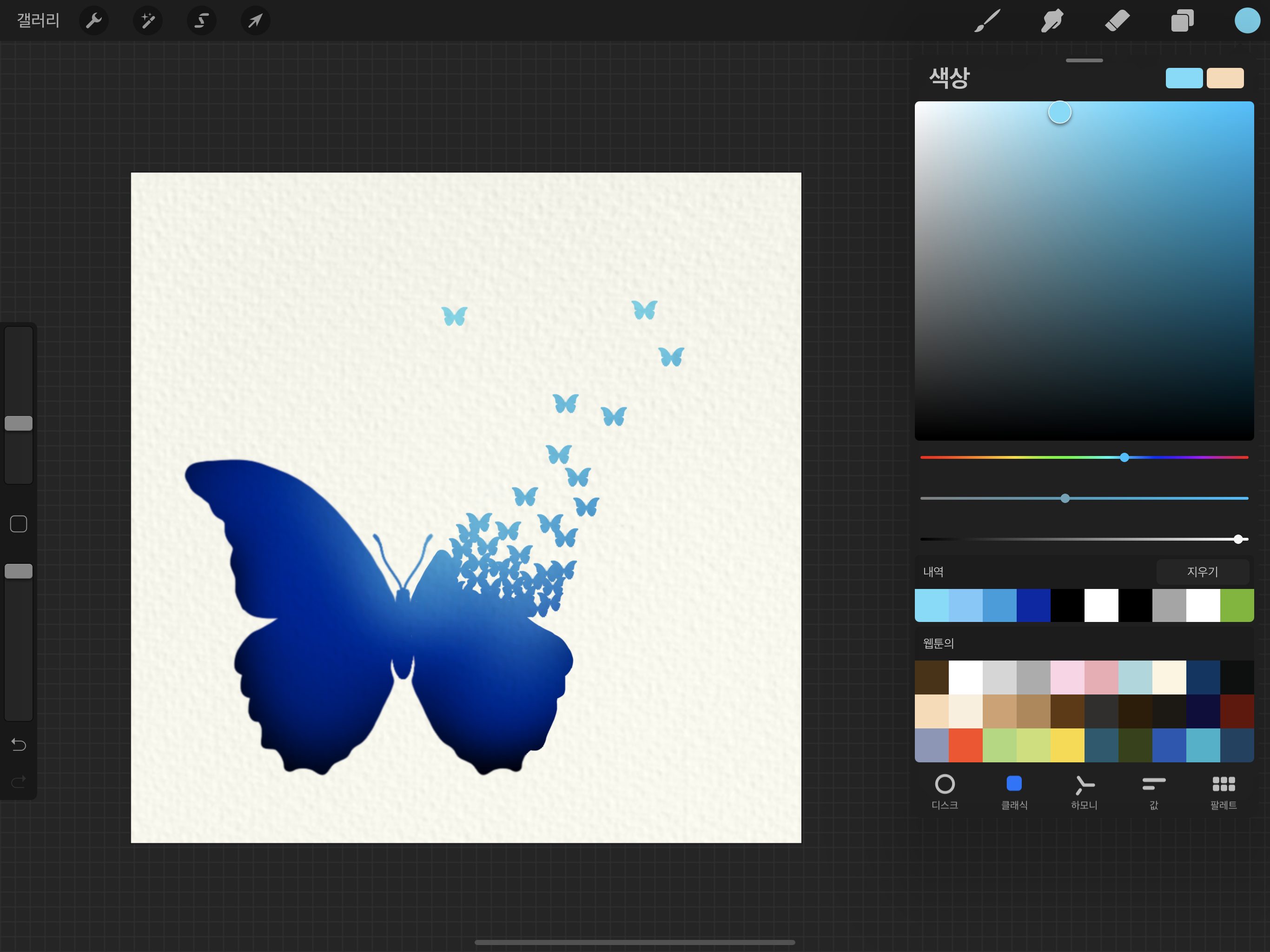Switch to the 값 color tab

pyautogui.click(x=1153, y=793)
